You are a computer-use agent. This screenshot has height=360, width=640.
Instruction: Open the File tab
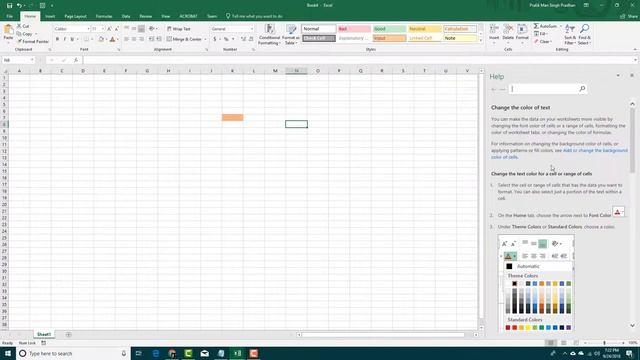[9, 16]
